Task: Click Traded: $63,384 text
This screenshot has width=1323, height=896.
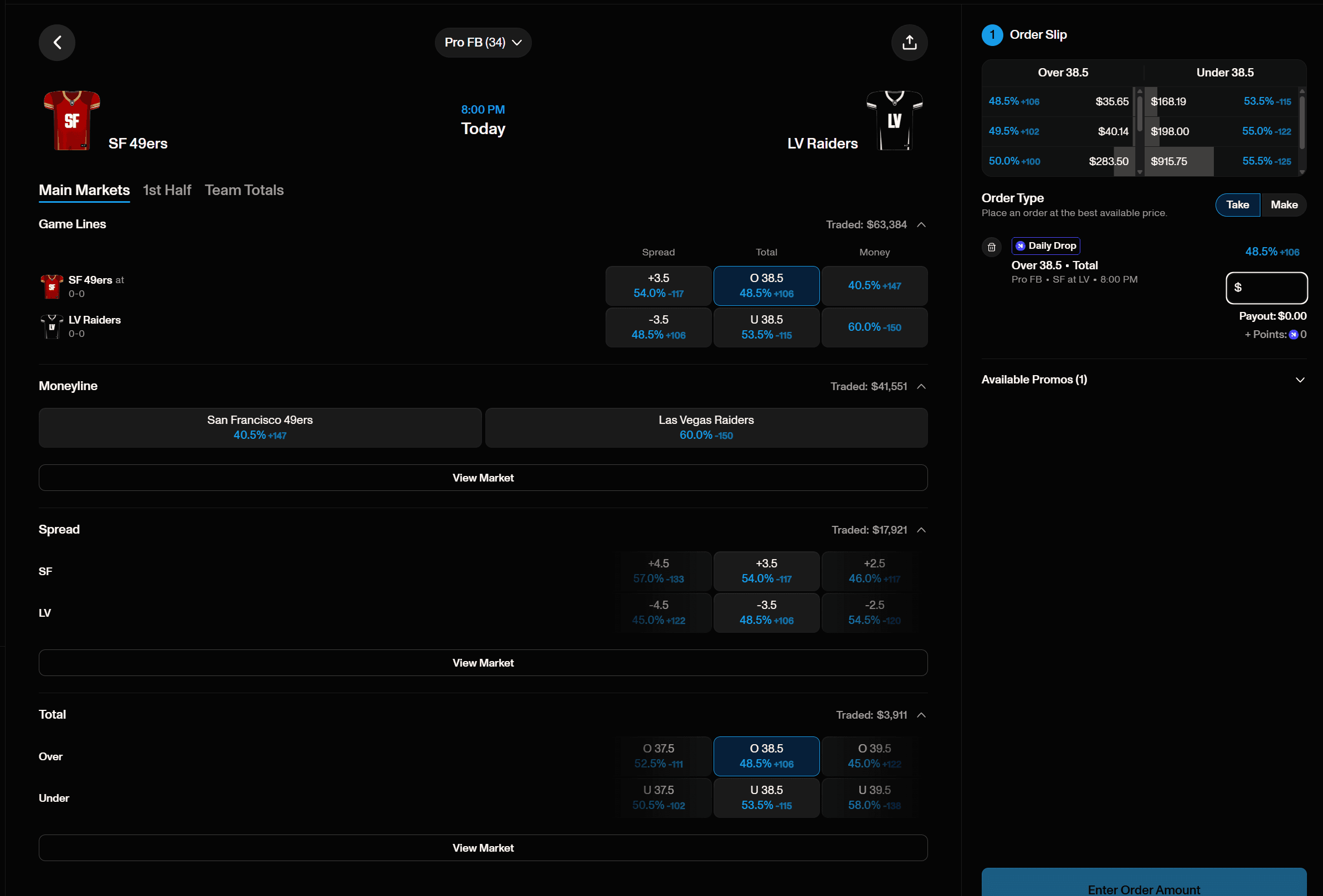Action: (x=866, y=225)
